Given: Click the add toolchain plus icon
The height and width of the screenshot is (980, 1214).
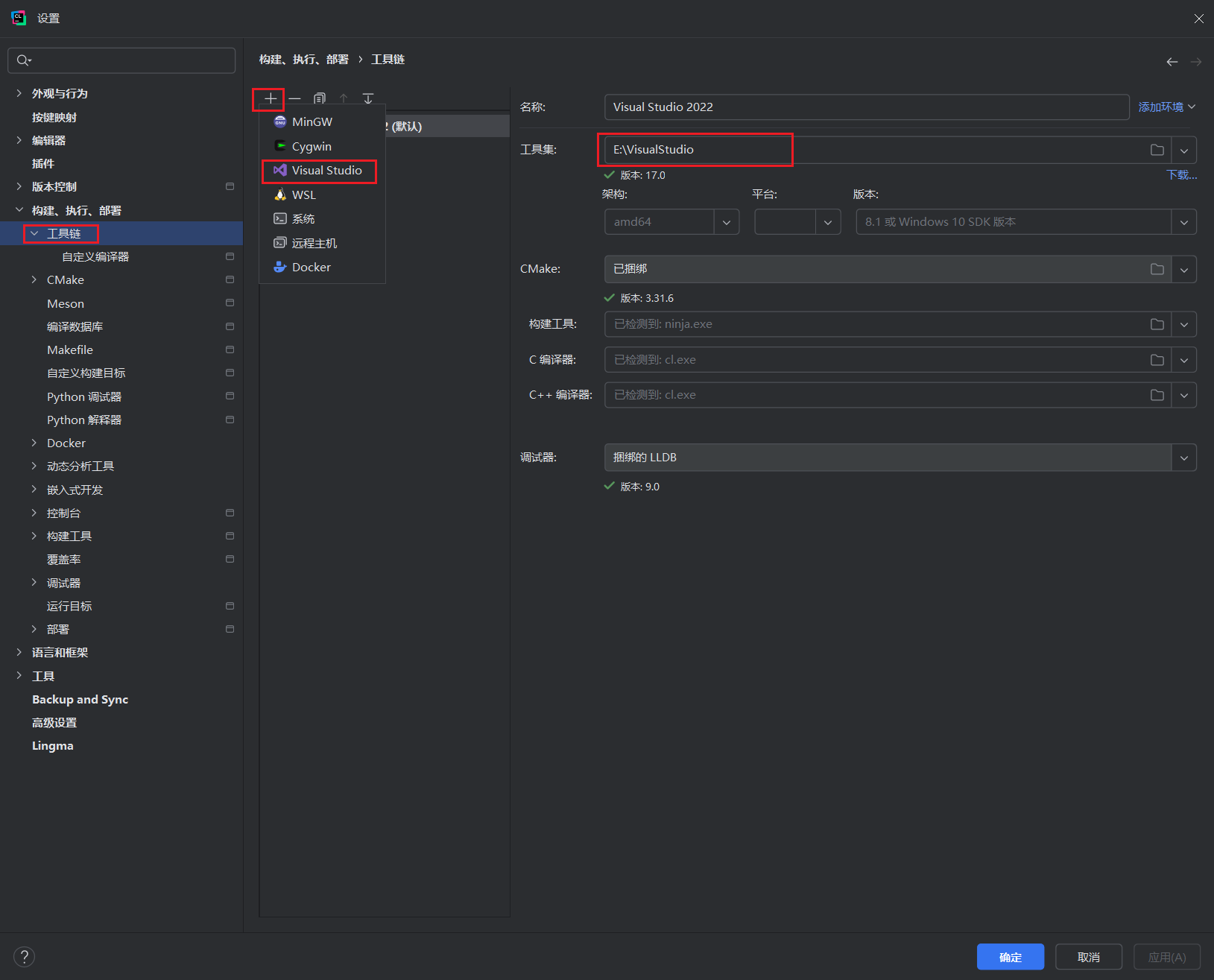Looking at the screenshot, I should tap(270, 98).
